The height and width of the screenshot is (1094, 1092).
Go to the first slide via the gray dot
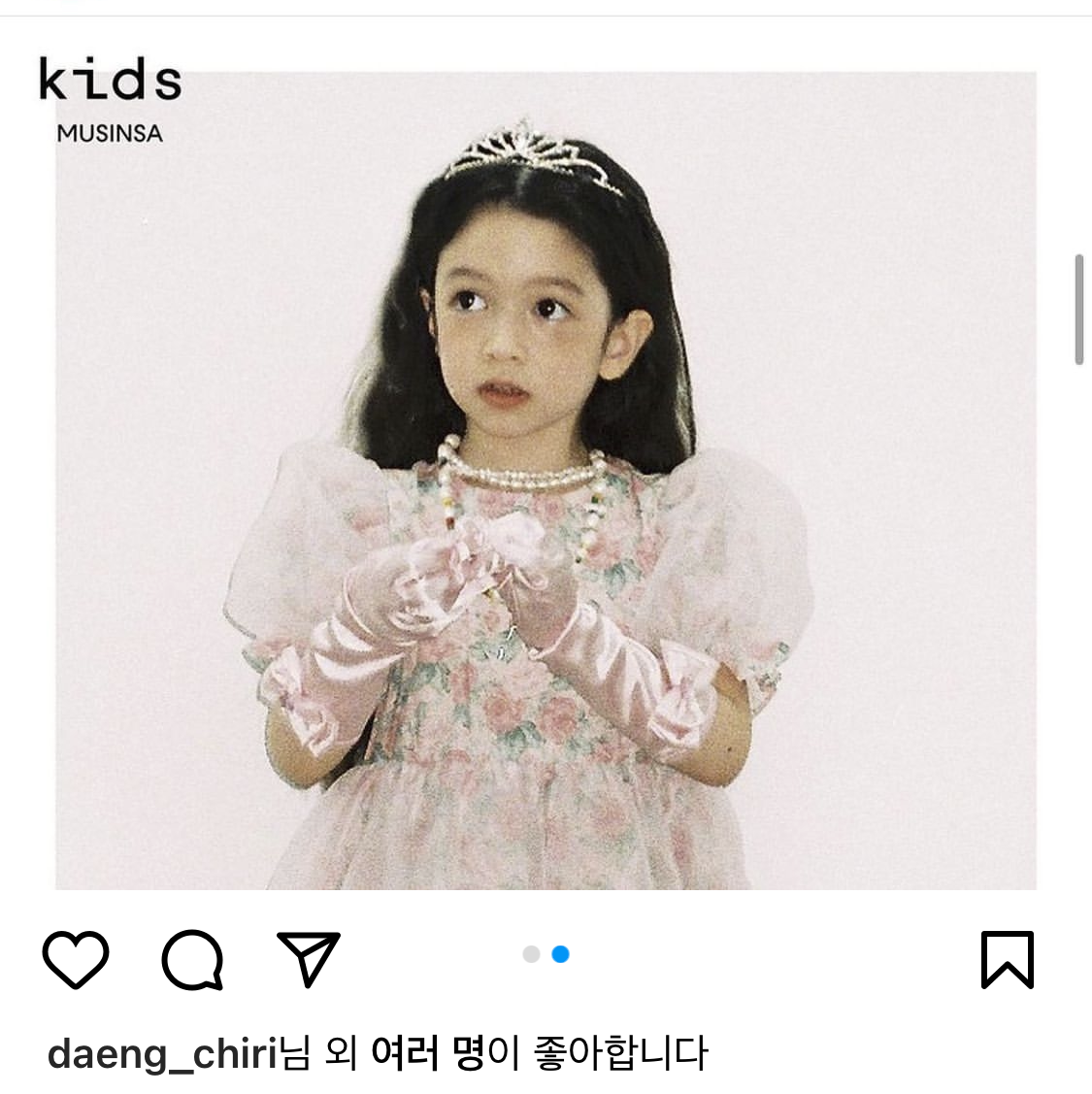[531, 954]
